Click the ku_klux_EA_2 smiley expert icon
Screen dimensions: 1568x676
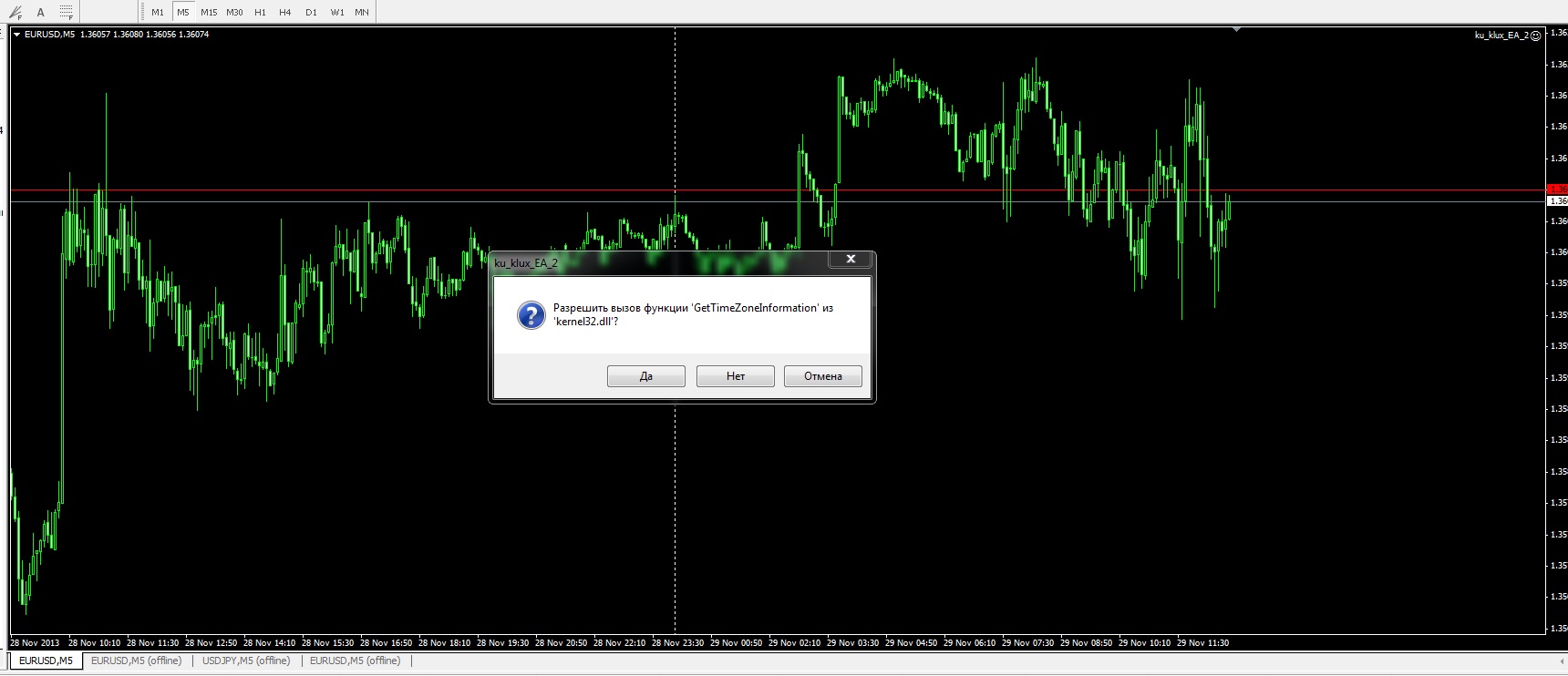pos(1535,36)
